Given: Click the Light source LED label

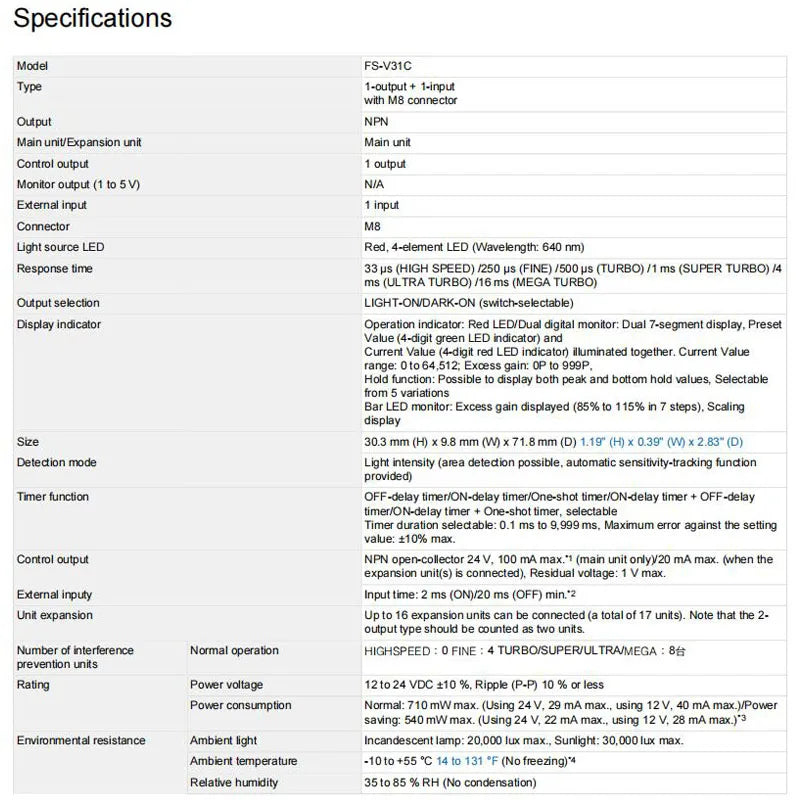Looking at the screenshot, I should [60, 247].
